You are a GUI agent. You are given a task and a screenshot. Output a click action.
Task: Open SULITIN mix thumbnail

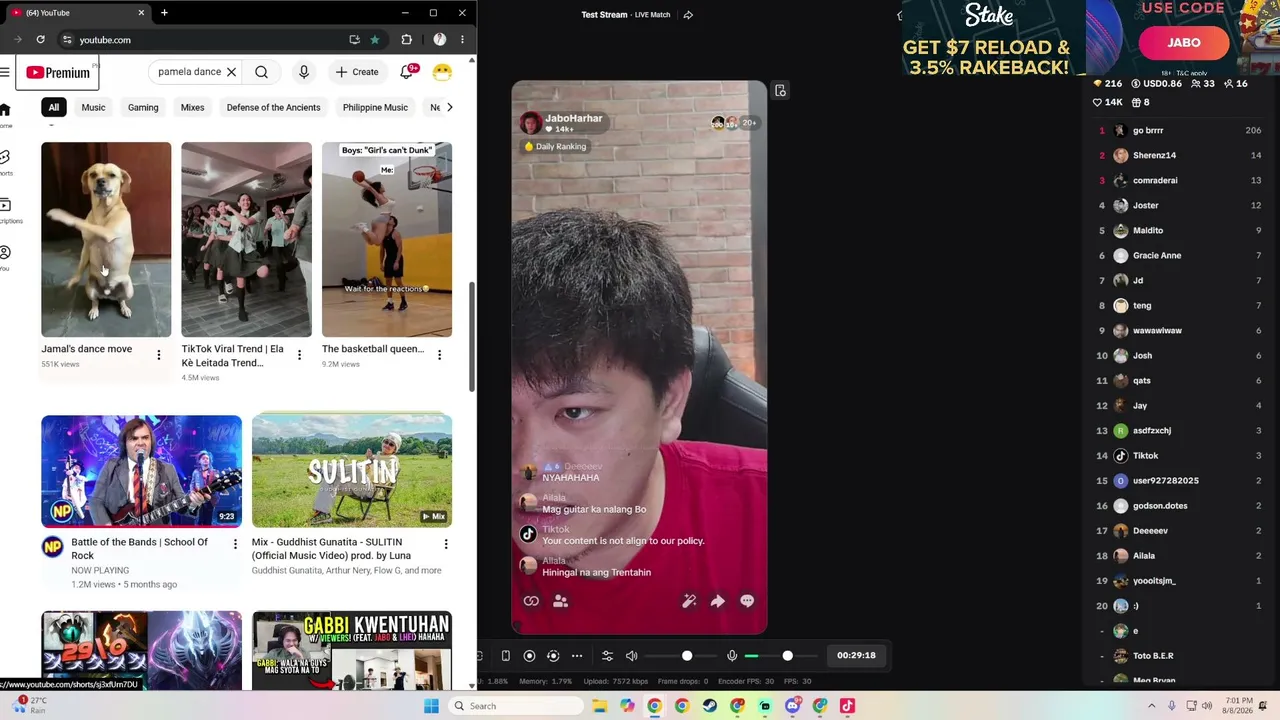point(352,470)
